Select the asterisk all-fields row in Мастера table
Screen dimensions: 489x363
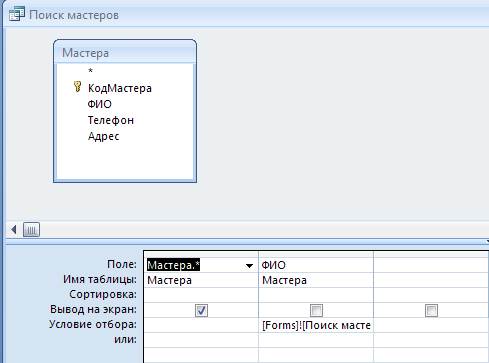click(x=90, y=71)
